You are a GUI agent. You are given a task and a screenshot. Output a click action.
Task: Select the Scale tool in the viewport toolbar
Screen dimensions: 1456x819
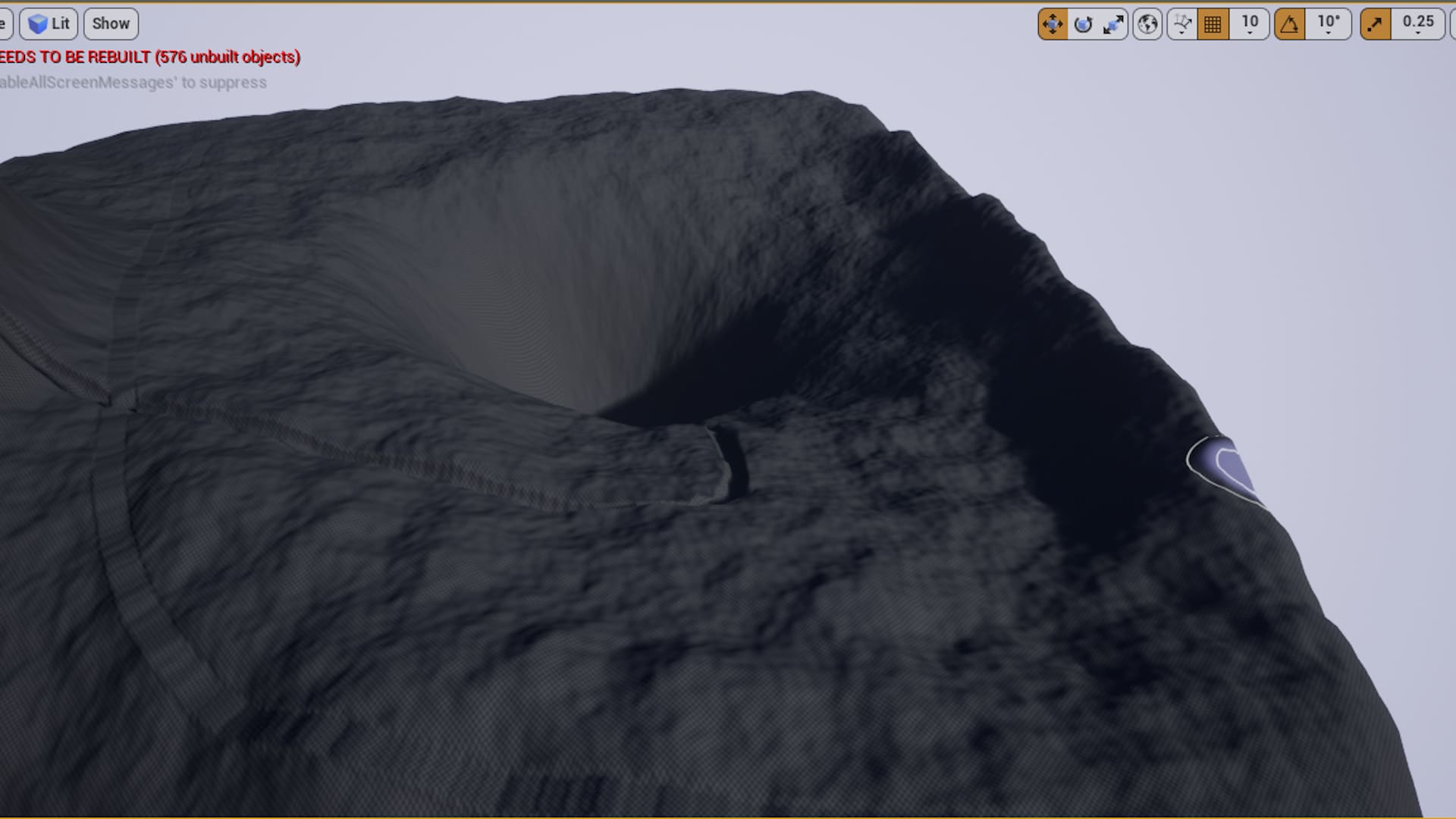click(x=1112, y=24)
